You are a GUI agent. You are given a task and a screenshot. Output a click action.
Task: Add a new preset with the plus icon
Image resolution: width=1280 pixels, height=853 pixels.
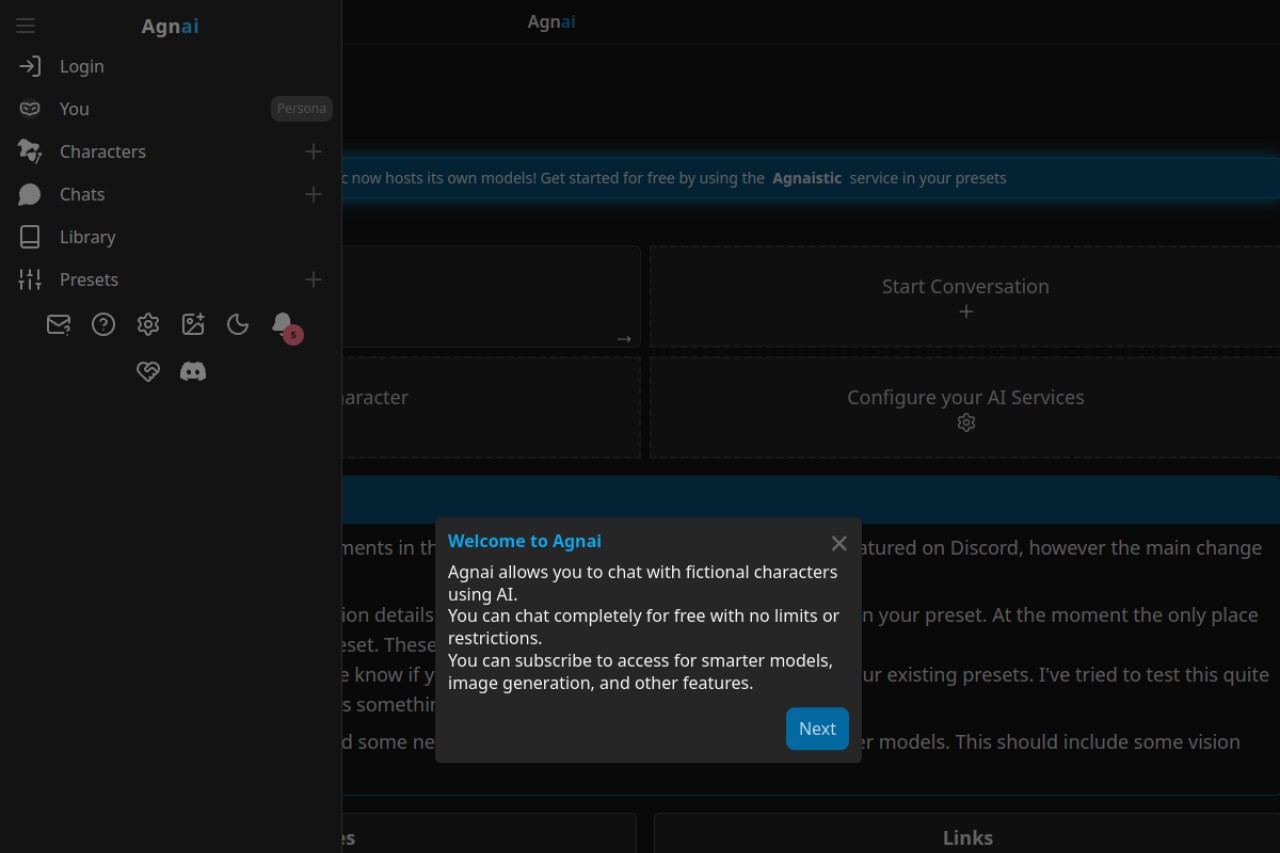(313, 280)
